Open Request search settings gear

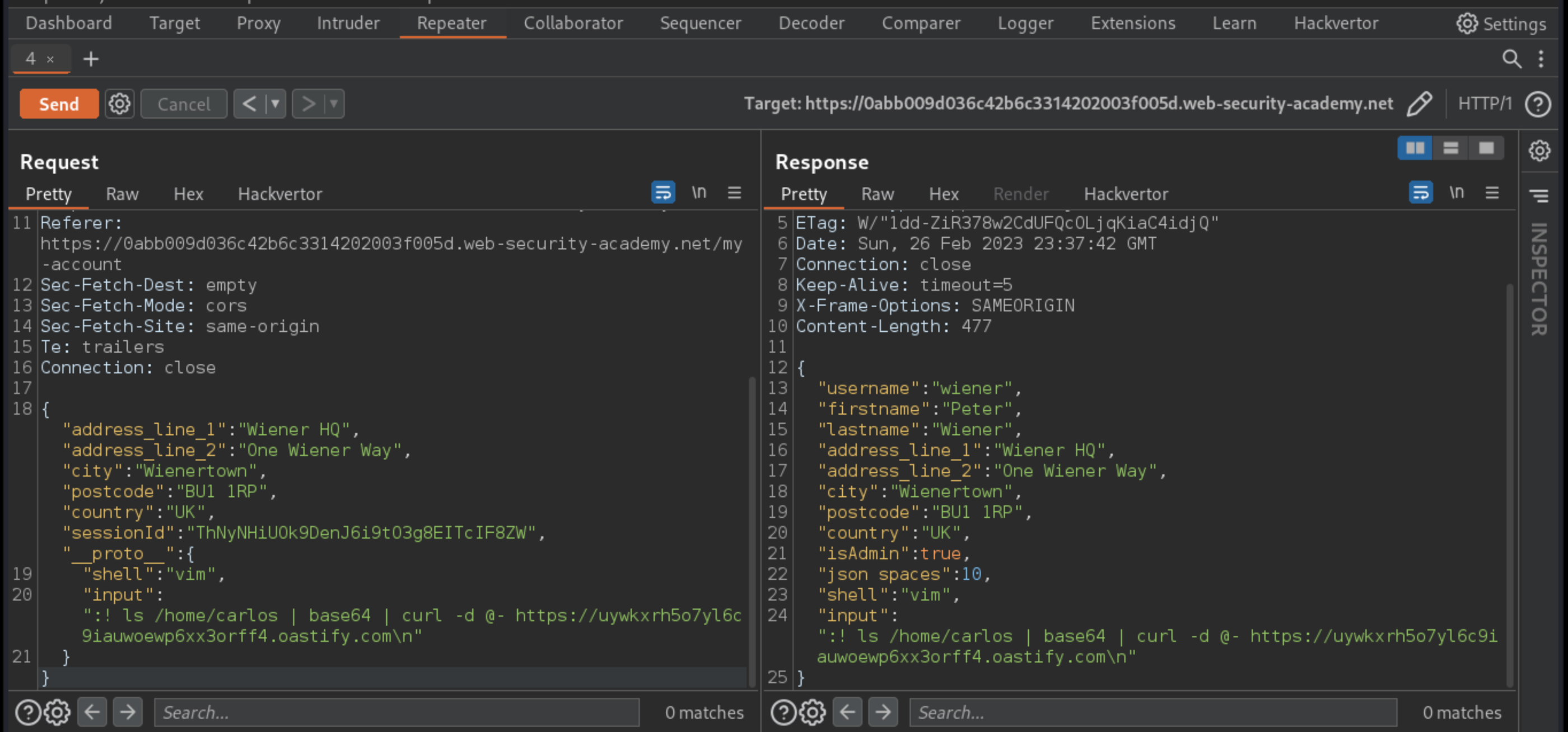coord(57,712)
